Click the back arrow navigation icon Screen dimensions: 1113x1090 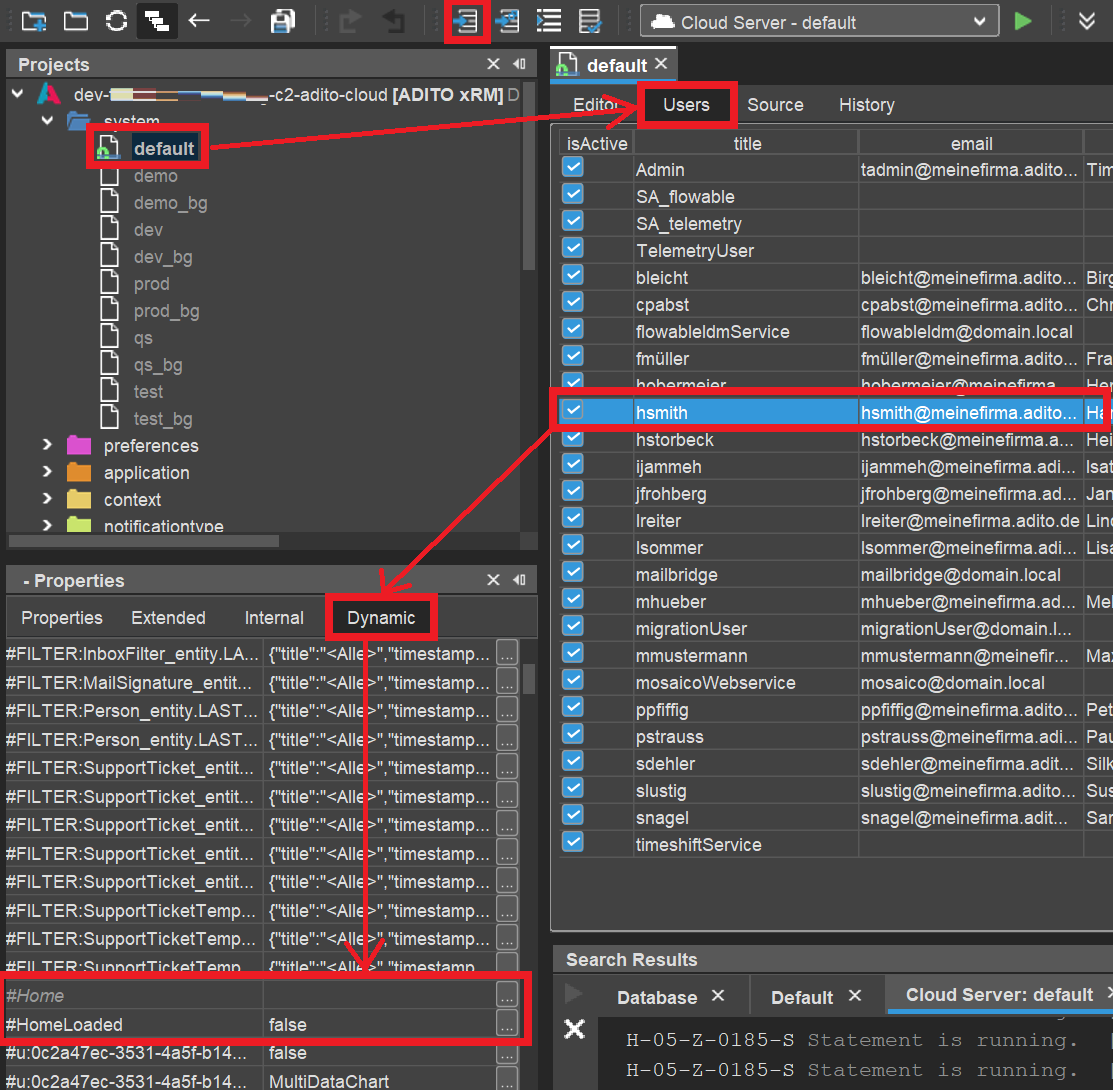pos(199,21)
